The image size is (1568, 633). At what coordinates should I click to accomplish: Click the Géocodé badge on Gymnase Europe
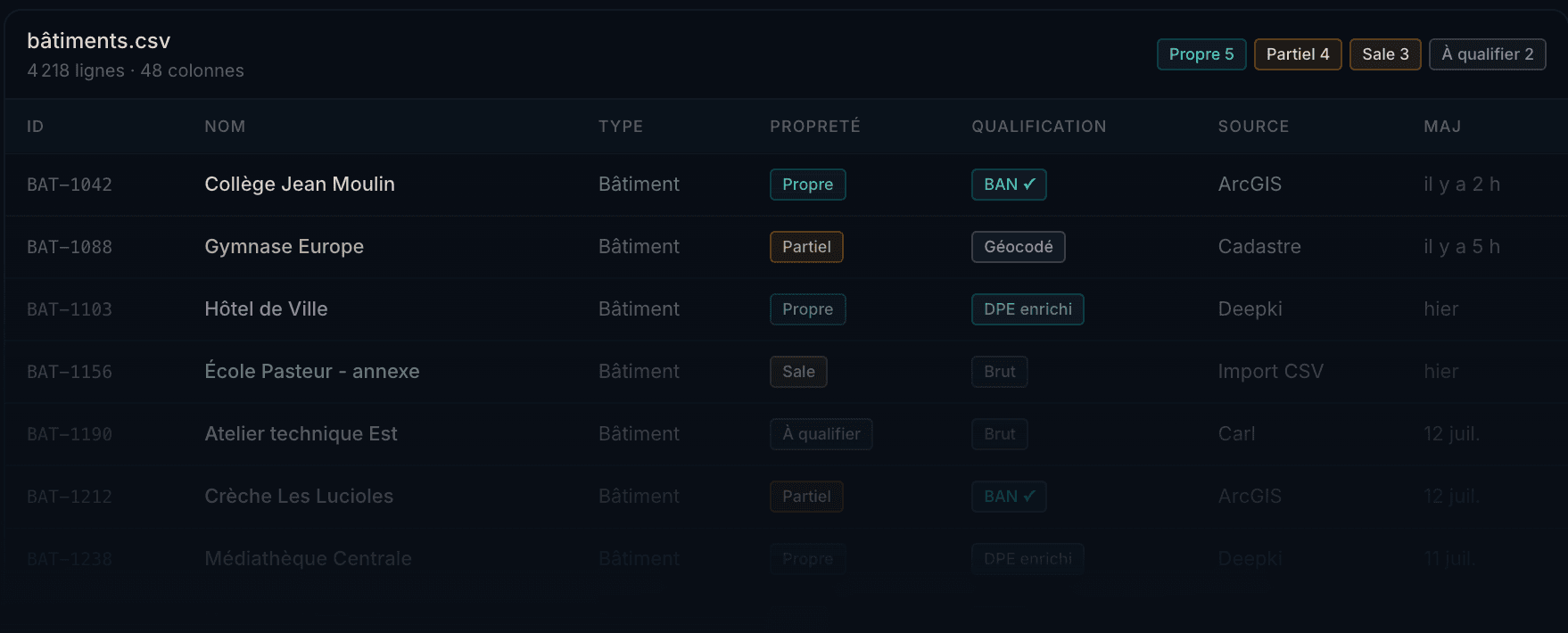tap(1018, 247)
